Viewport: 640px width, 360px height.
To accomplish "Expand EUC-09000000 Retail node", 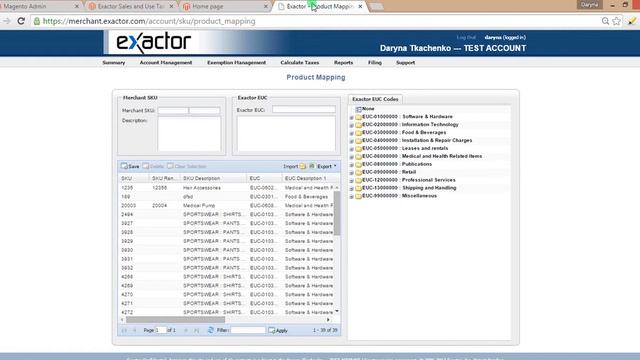I will pyautogui.click(x=351, y=173).
